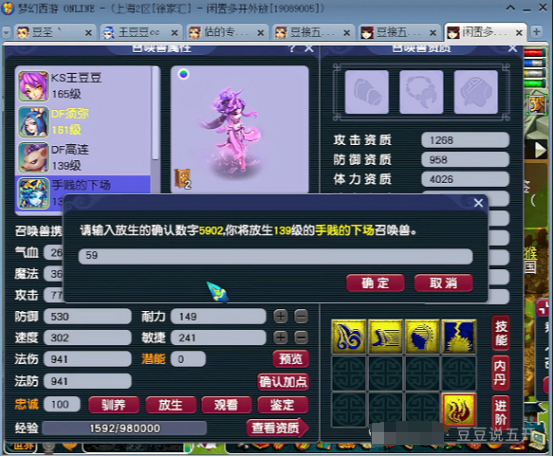This screenshot has height=457, width=554.
Task: Click the first pet equipment slot (armguard)
Action: 367,92
